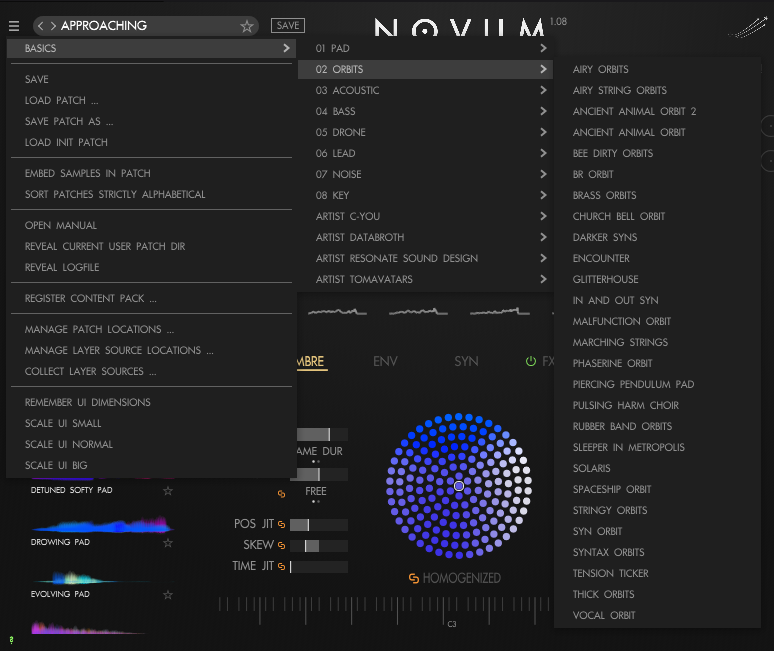The width and height of the screenshot is (774, 651).
Task: Toggle Sort Patches Strictly Alphabetical
Action: 151,194
